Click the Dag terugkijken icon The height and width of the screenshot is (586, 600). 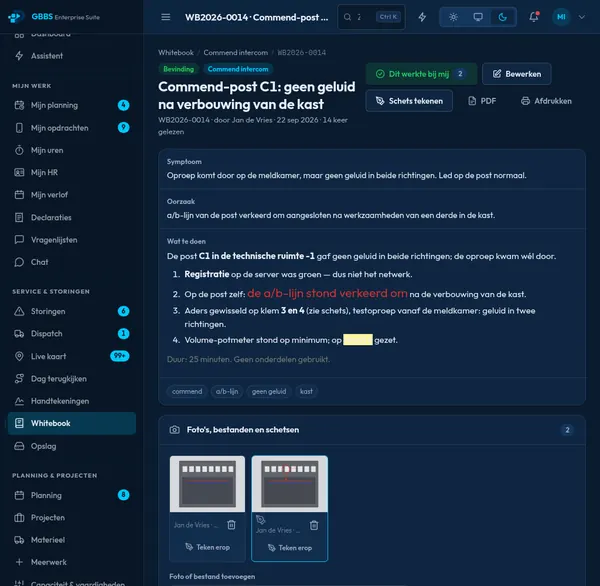click(x=19, y=379)
